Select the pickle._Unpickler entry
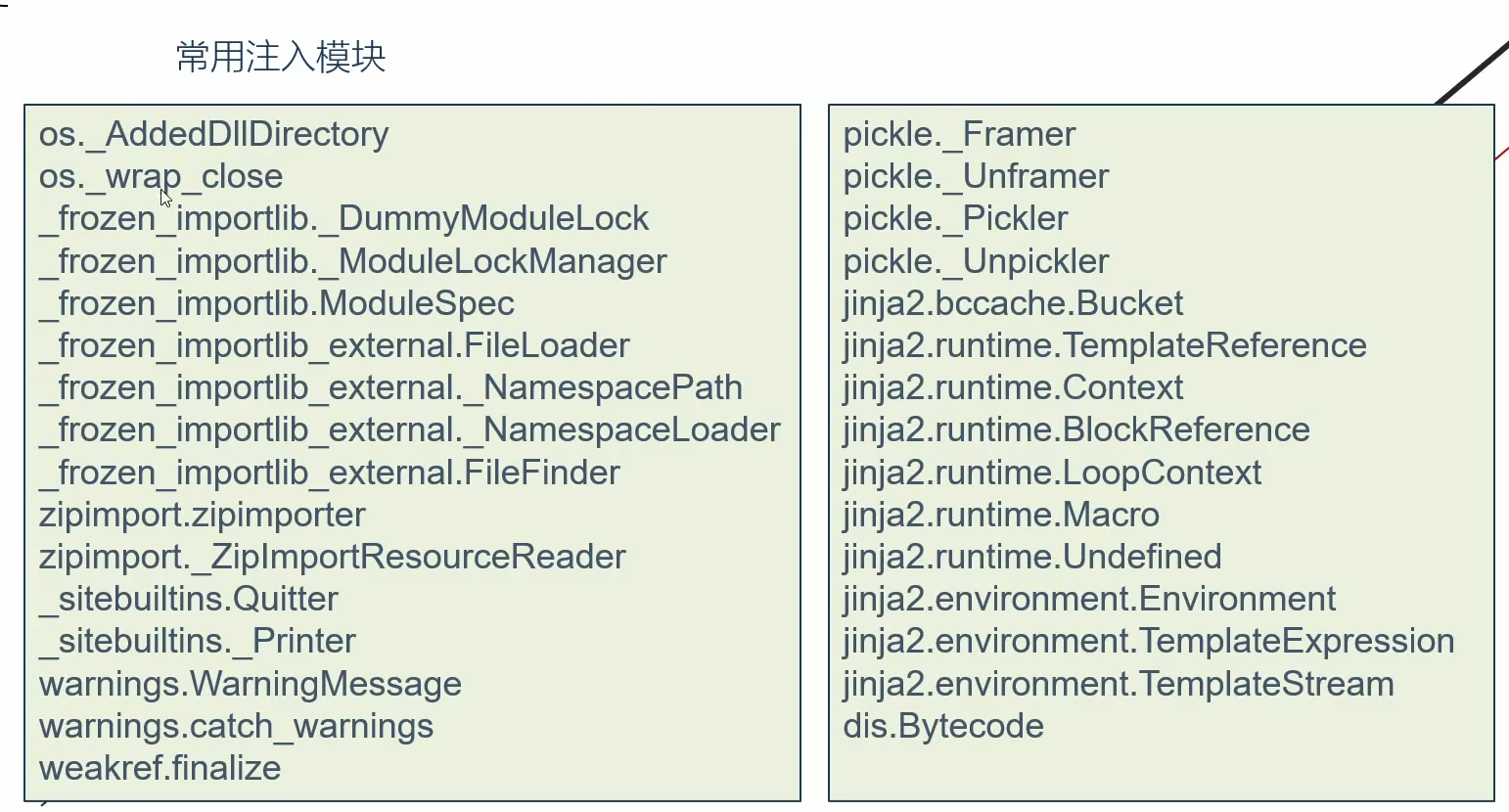 click(x=976, y=261)
